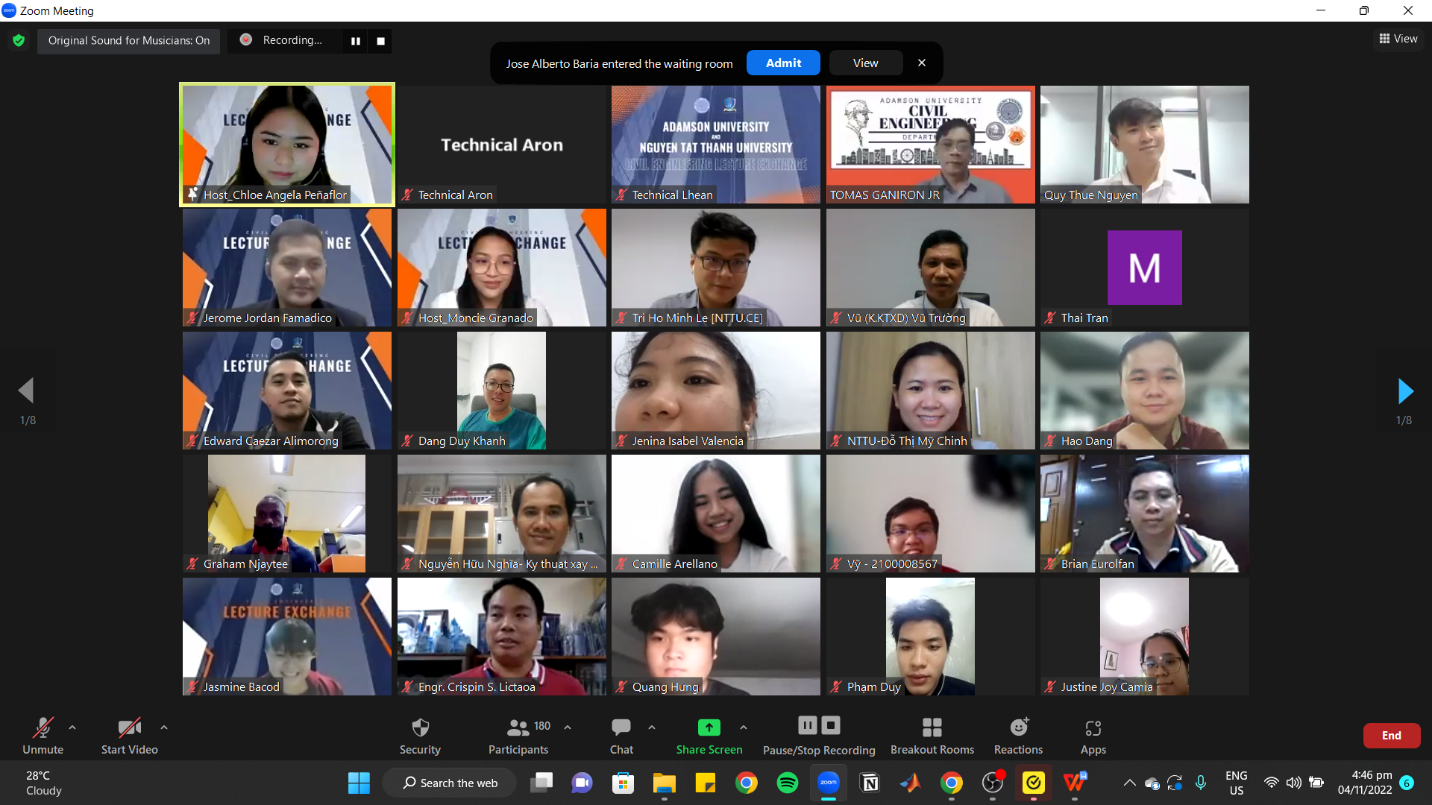
Task: Expand Share Screen options arrow
Action: click(x=743, y=727)
